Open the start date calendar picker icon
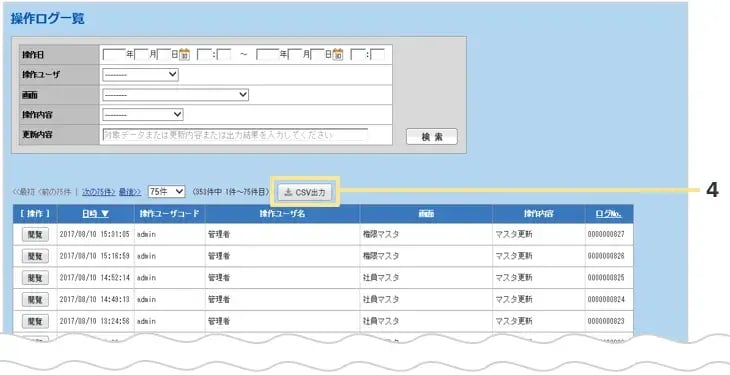The image size is (730, 375). [184, 55]
